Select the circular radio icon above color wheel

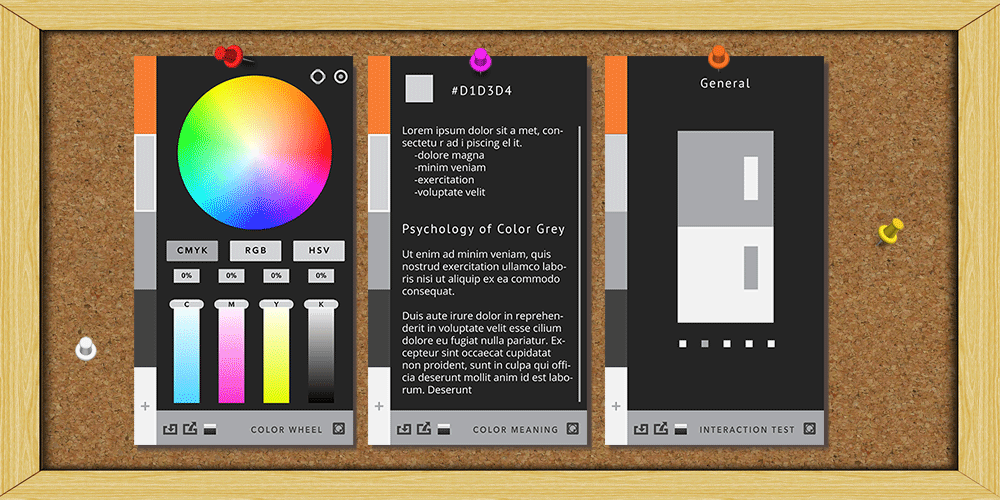340,76
